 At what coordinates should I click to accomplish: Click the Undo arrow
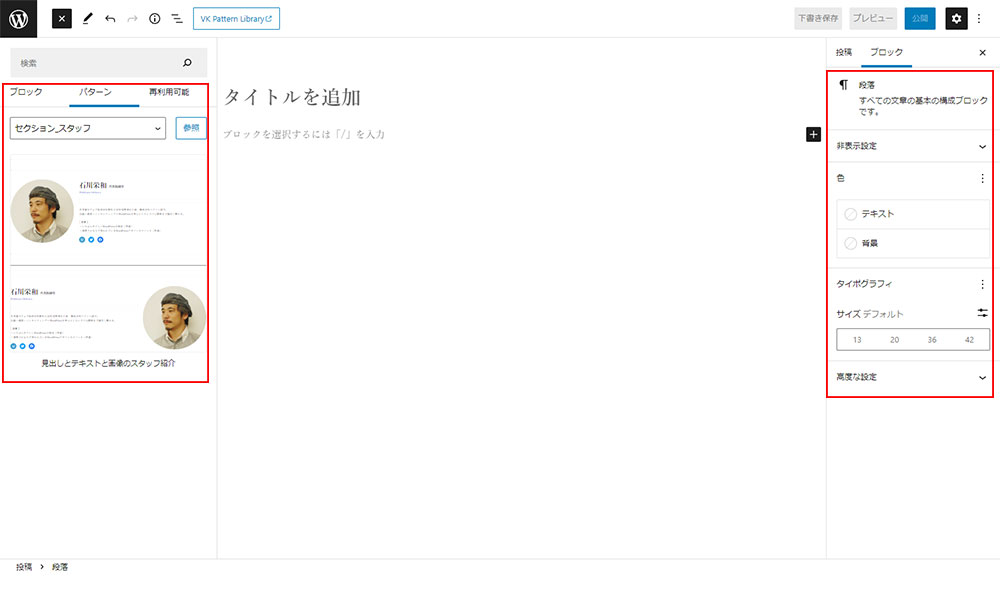pos(110,18)
